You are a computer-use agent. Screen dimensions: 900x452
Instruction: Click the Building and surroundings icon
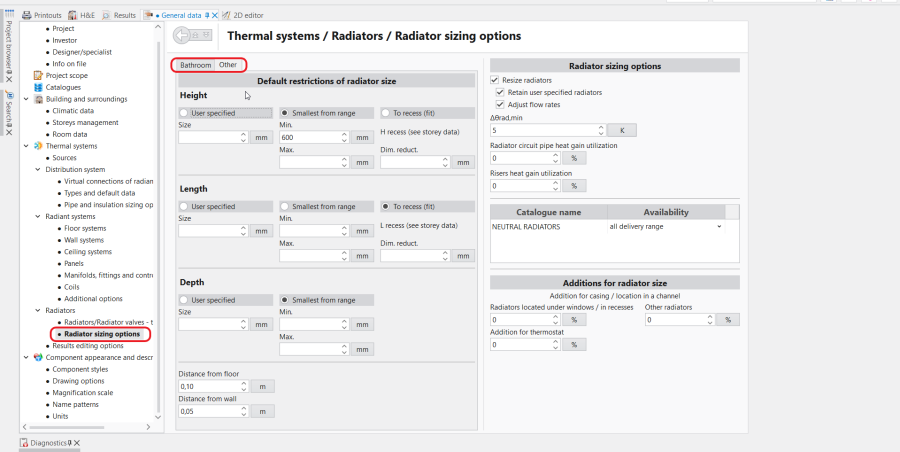38,99
